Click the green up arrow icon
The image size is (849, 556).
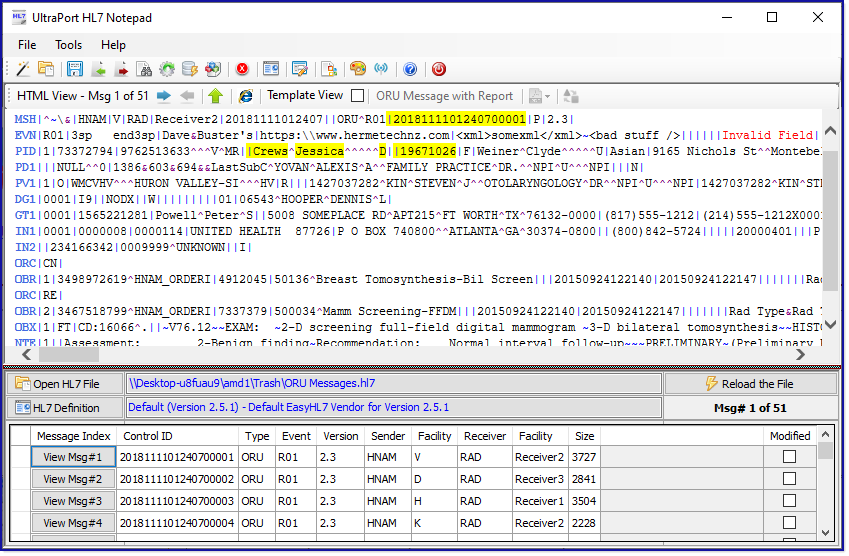click(215, 96)
